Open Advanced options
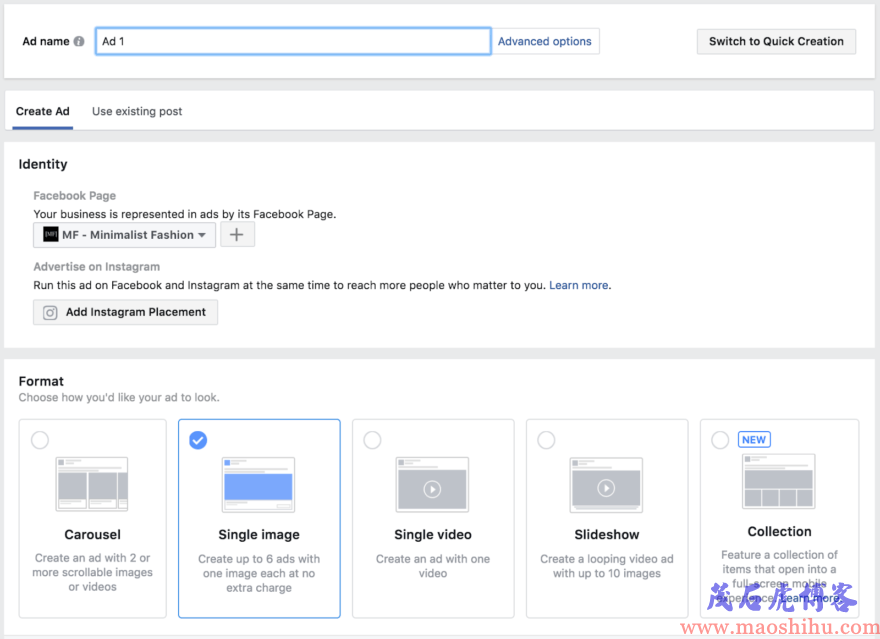The image size is (880, 639). (x=544, y=42)
